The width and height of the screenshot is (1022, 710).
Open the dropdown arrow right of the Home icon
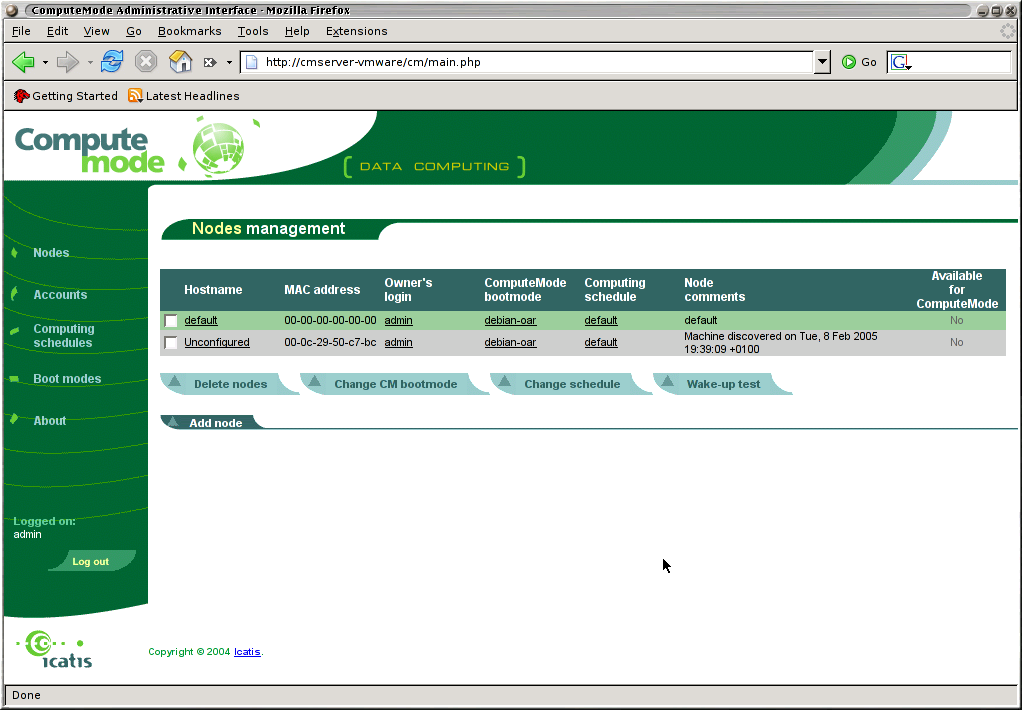coord(229,63)
